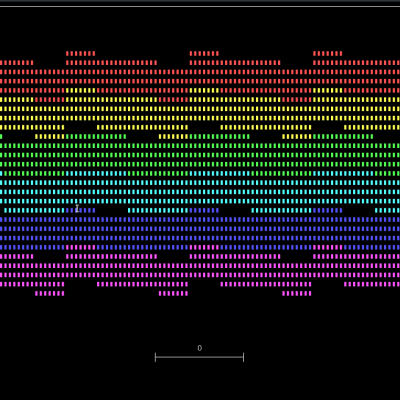
Task: Click the solid blue band of the rainbow
Action: coord(200,229)
